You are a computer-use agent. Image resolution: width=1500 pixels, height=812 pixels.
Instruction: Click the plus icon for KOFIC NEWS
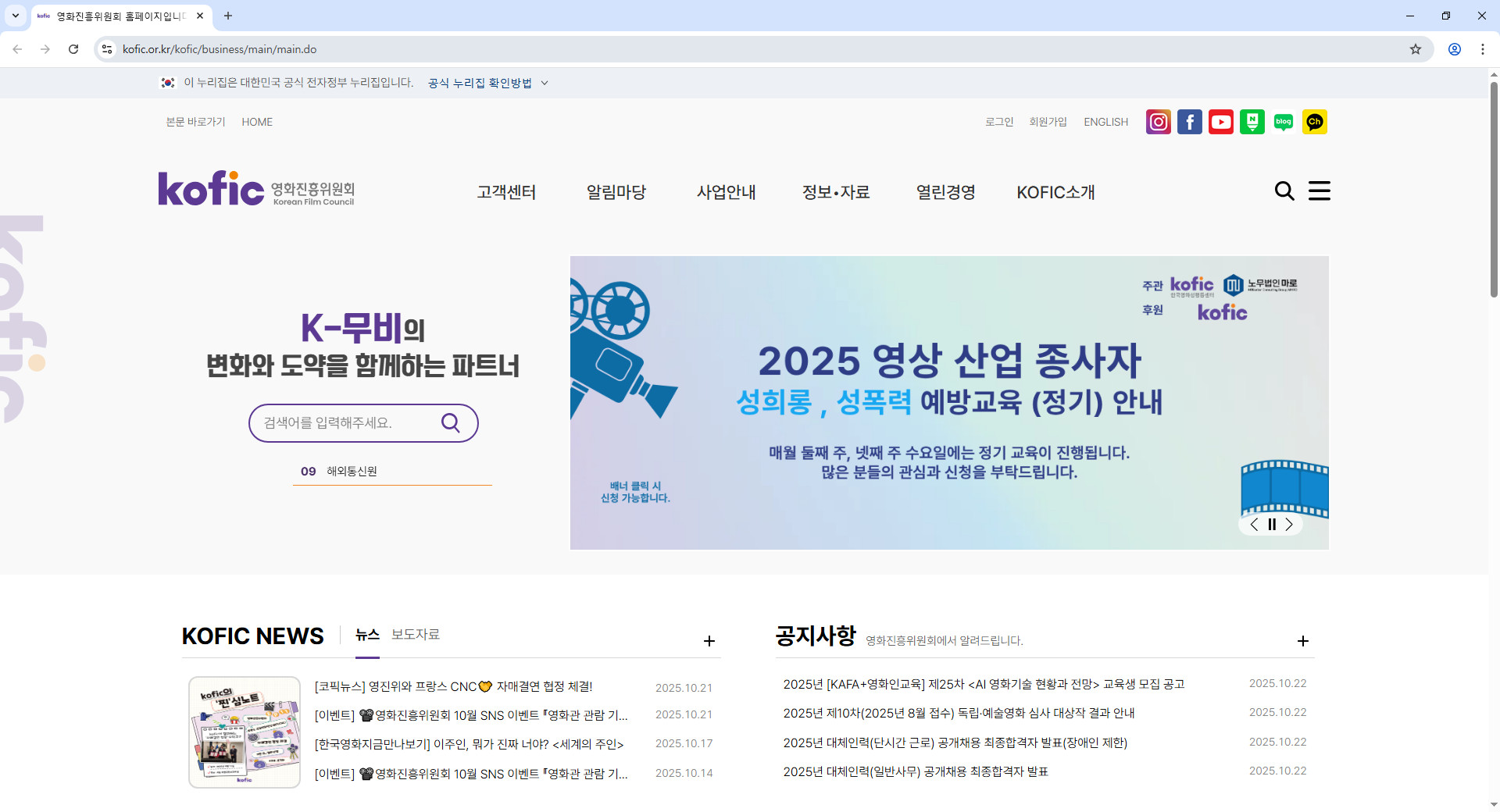[x=709, y=641]
